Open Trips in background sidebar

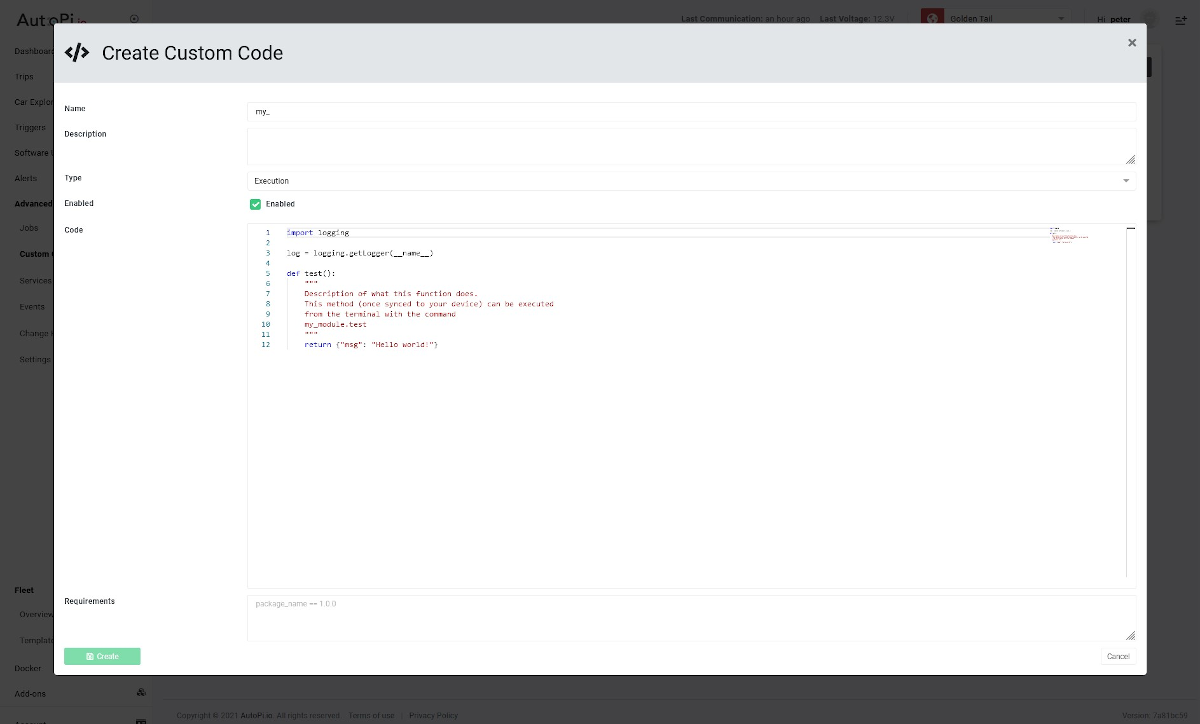[x=25, y=77]
